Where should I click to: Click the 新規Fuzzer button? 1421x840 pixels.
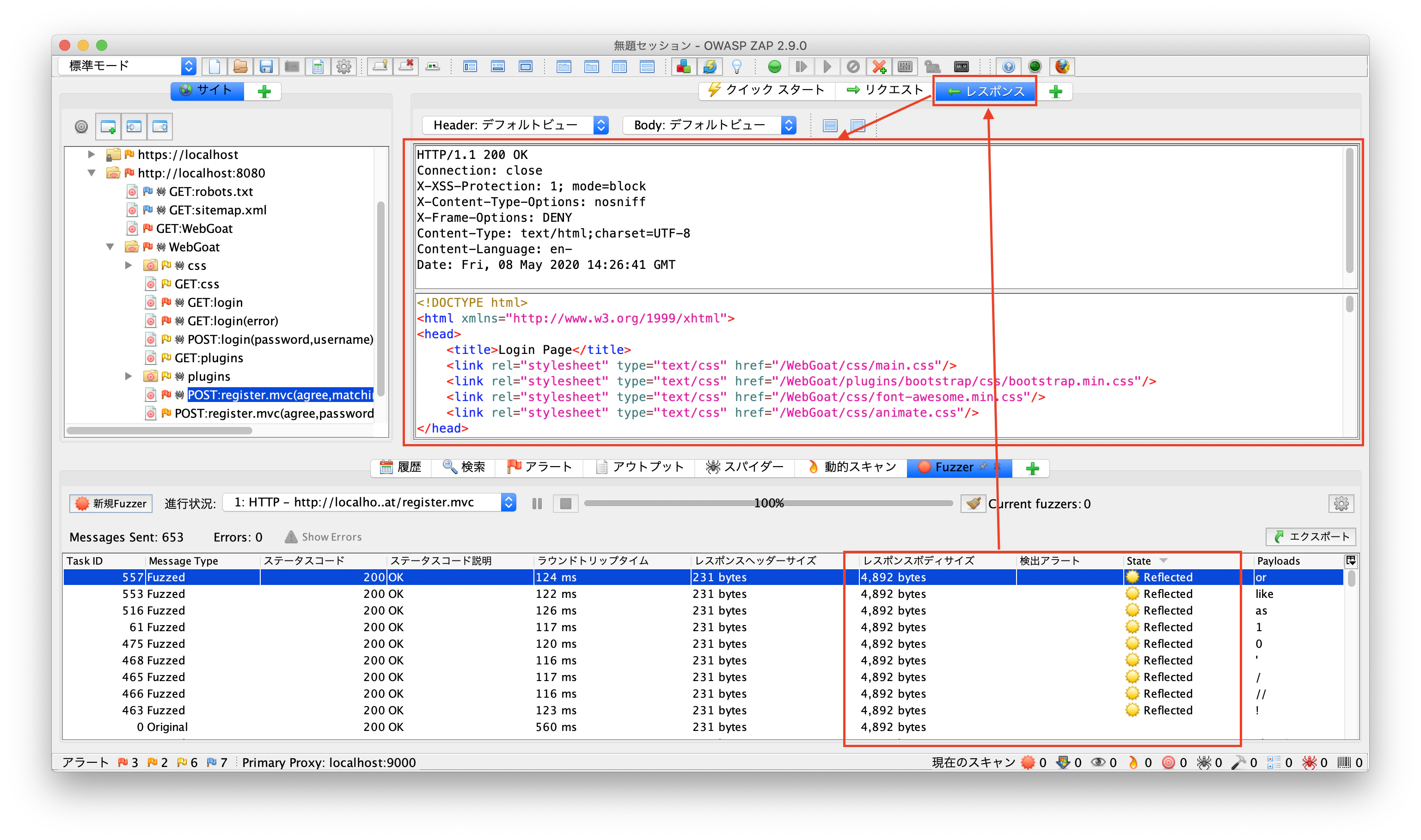[x=111, y=503]
